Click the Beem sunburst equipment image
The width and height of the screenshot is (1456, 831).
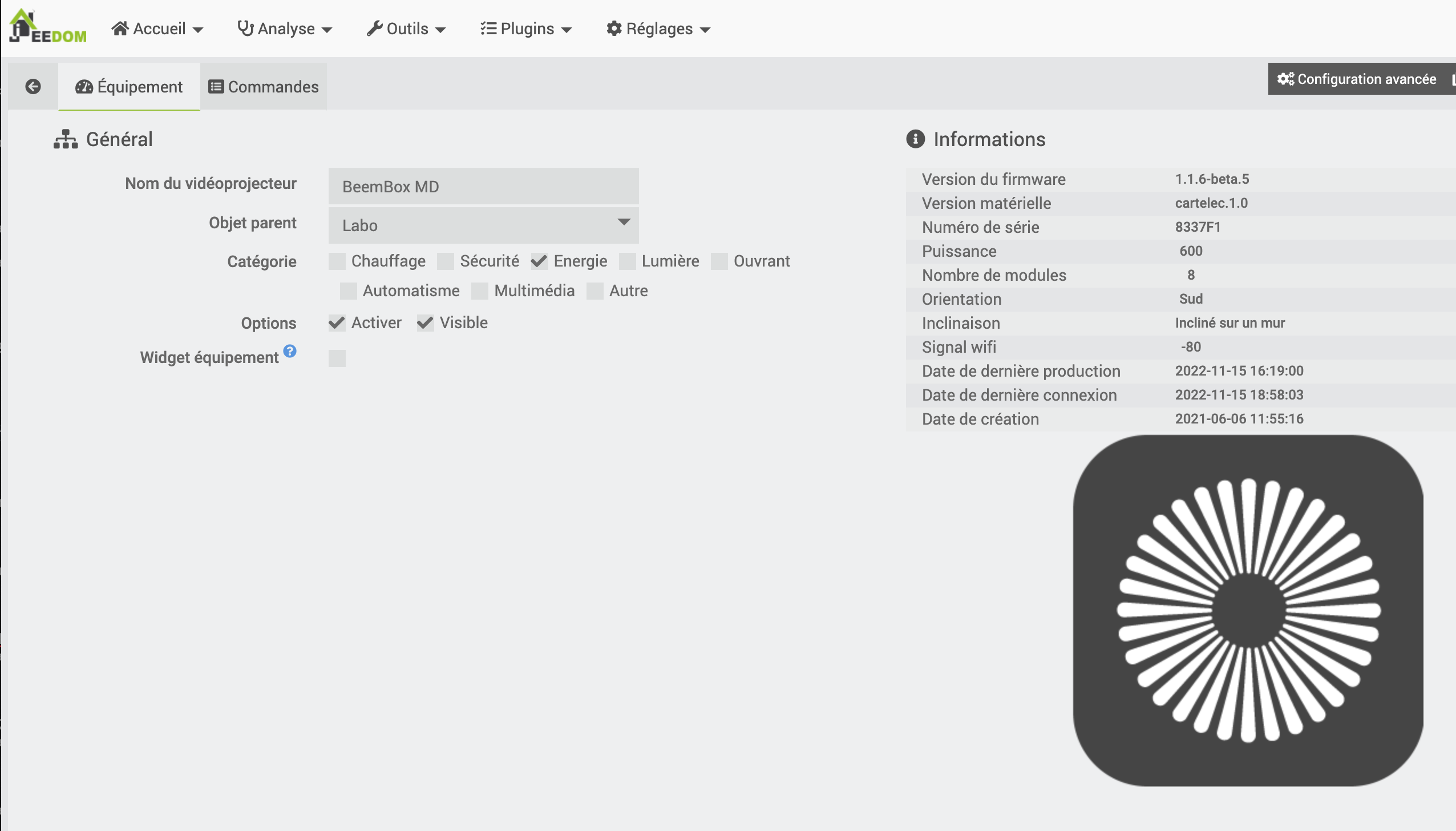pyautogui.click(x=1248, y=610)
